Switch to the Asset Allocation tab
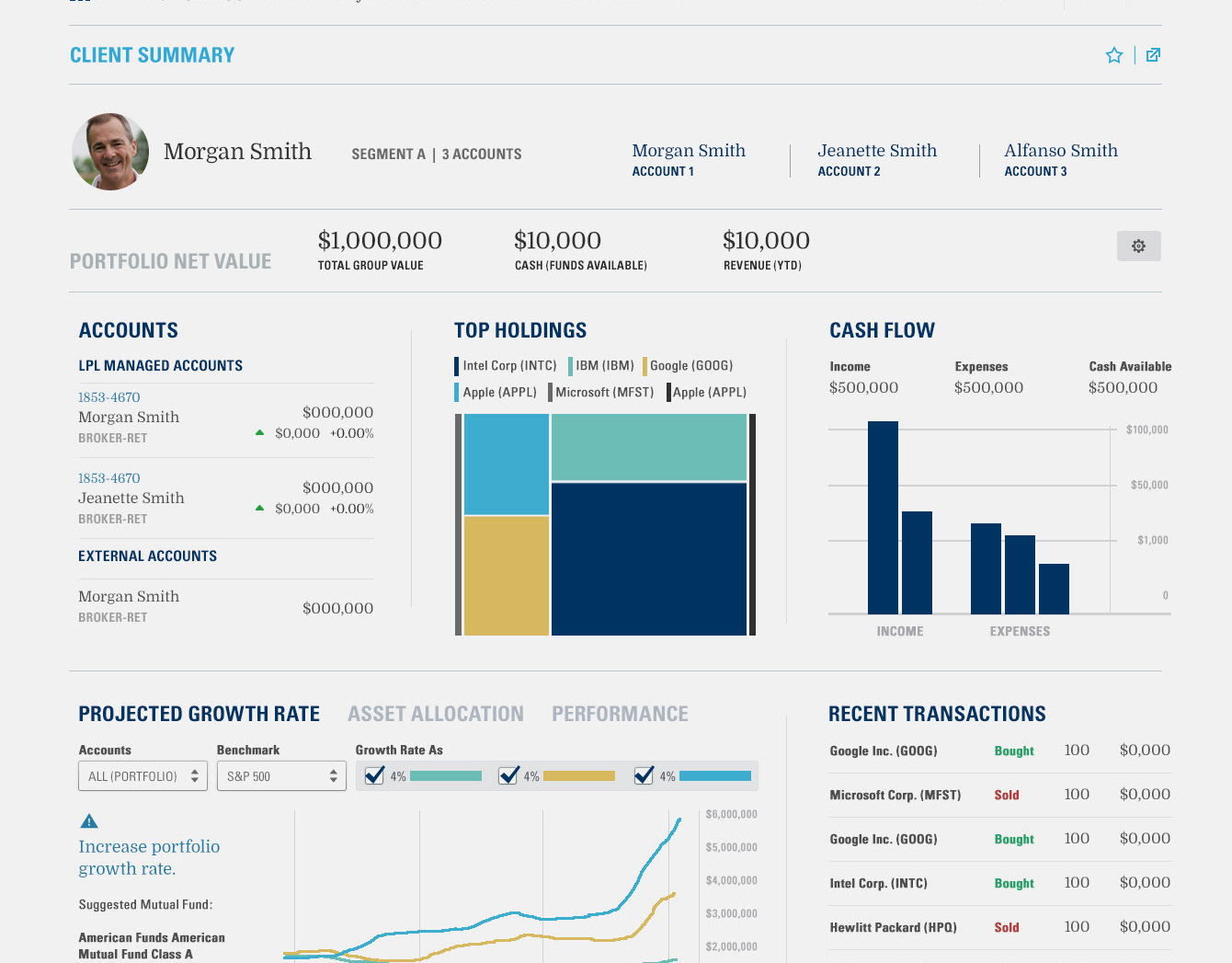The width and height of the screenshot is (1232, 963). coord(436,714)
